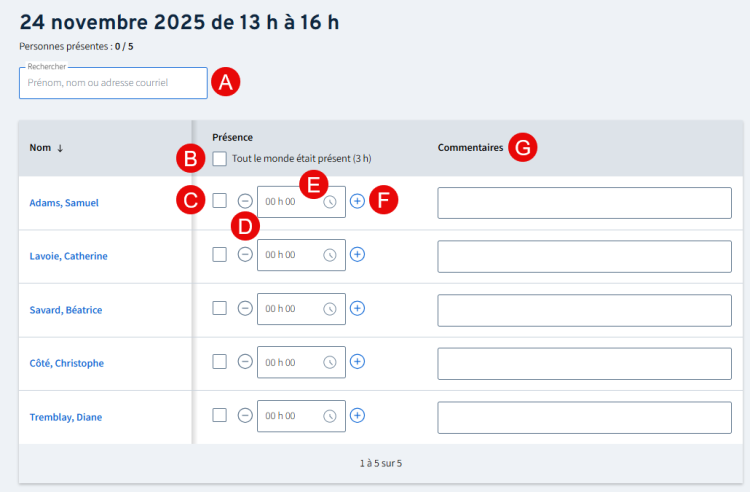Check "Tout le monde était présent"

click(x=219, y=158)
